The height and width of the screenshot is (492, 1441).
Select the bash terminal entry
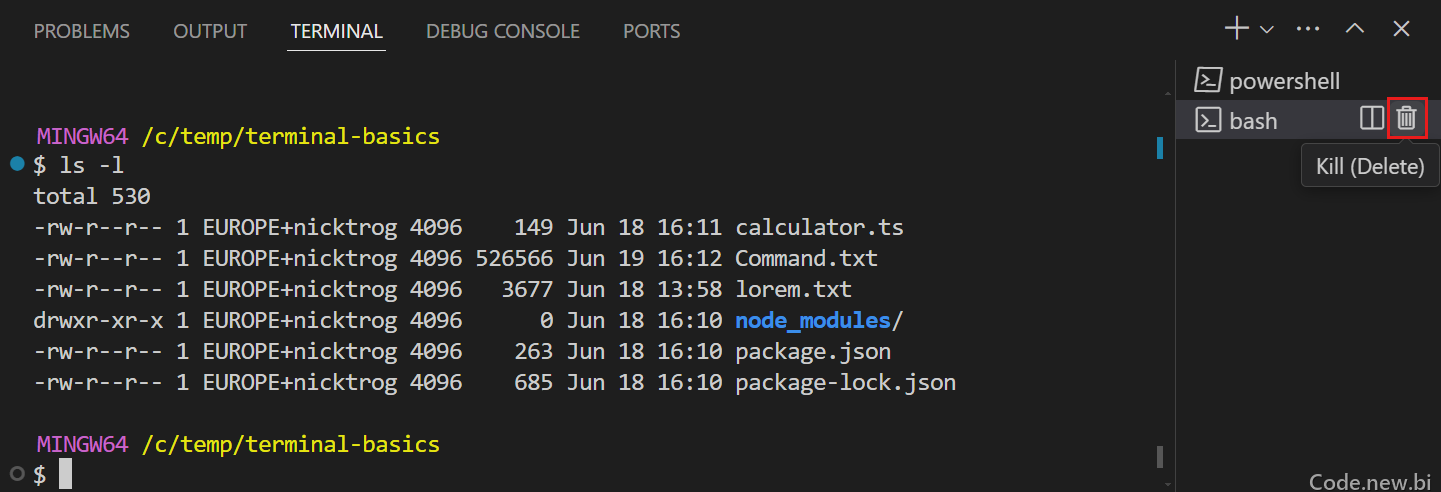click(x=1308, y=120)
